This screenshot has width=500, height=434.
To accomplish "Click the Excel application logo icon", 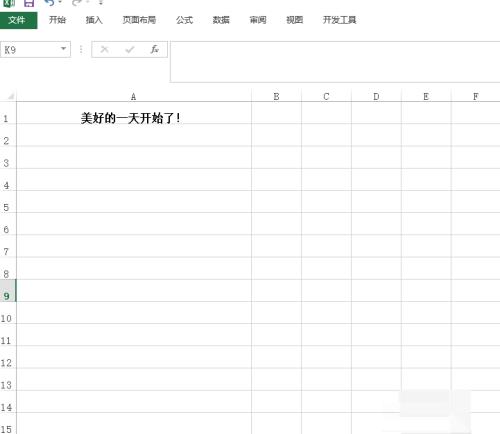I will 9,3.
